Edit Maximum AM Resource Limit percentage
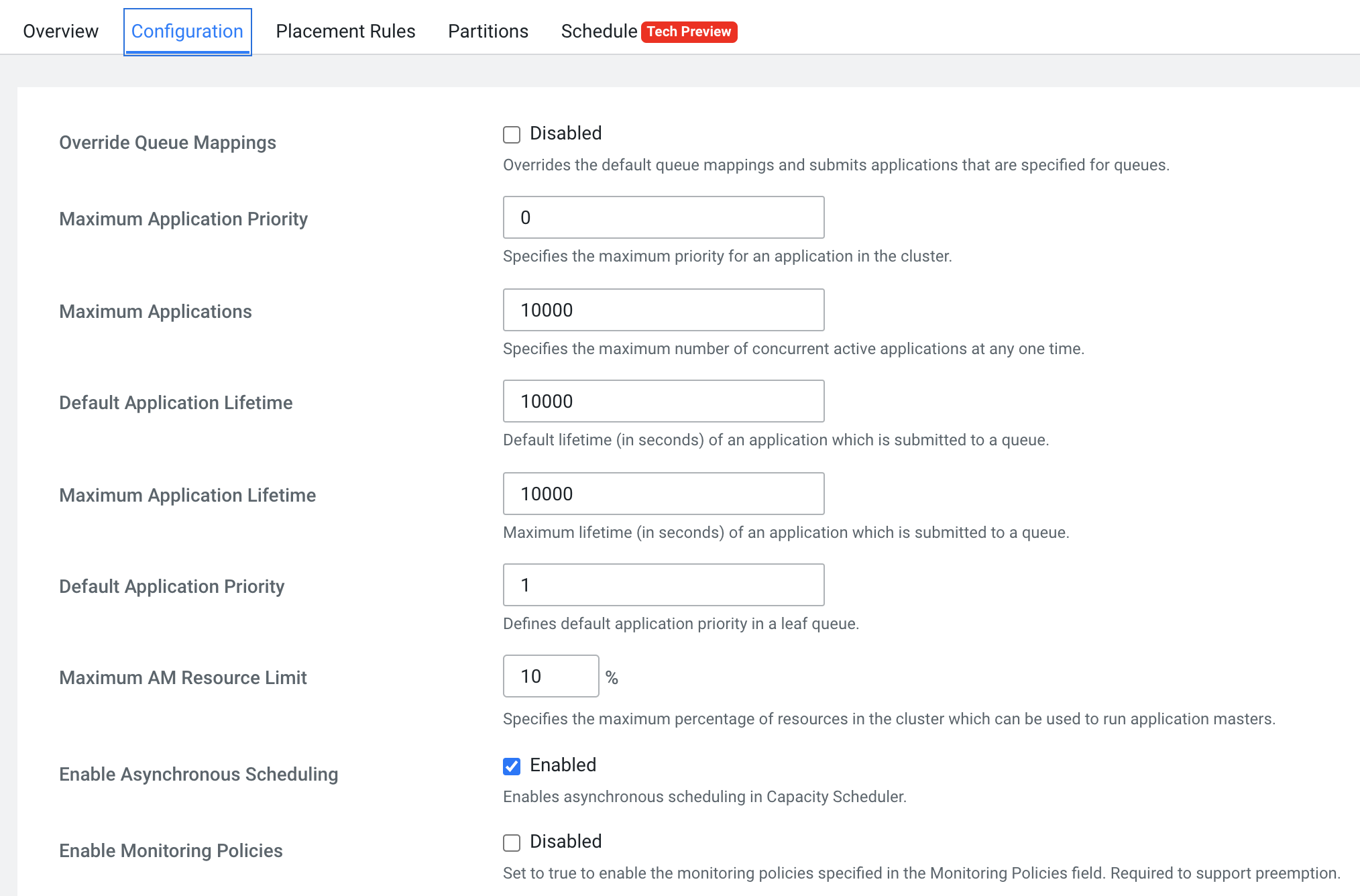 click(551, 676)
